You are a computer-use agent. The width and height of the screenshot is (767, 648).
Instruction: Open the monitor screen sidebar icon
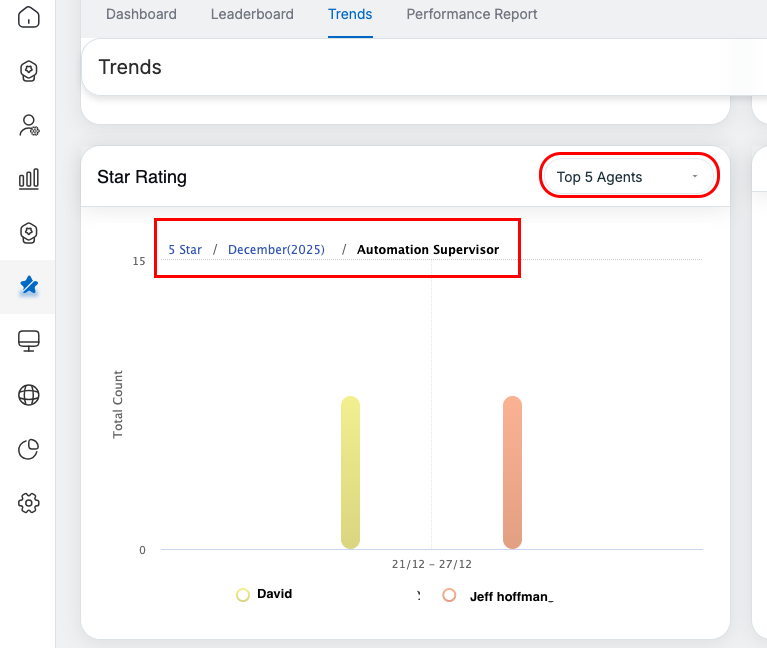[x=29, y=341]
